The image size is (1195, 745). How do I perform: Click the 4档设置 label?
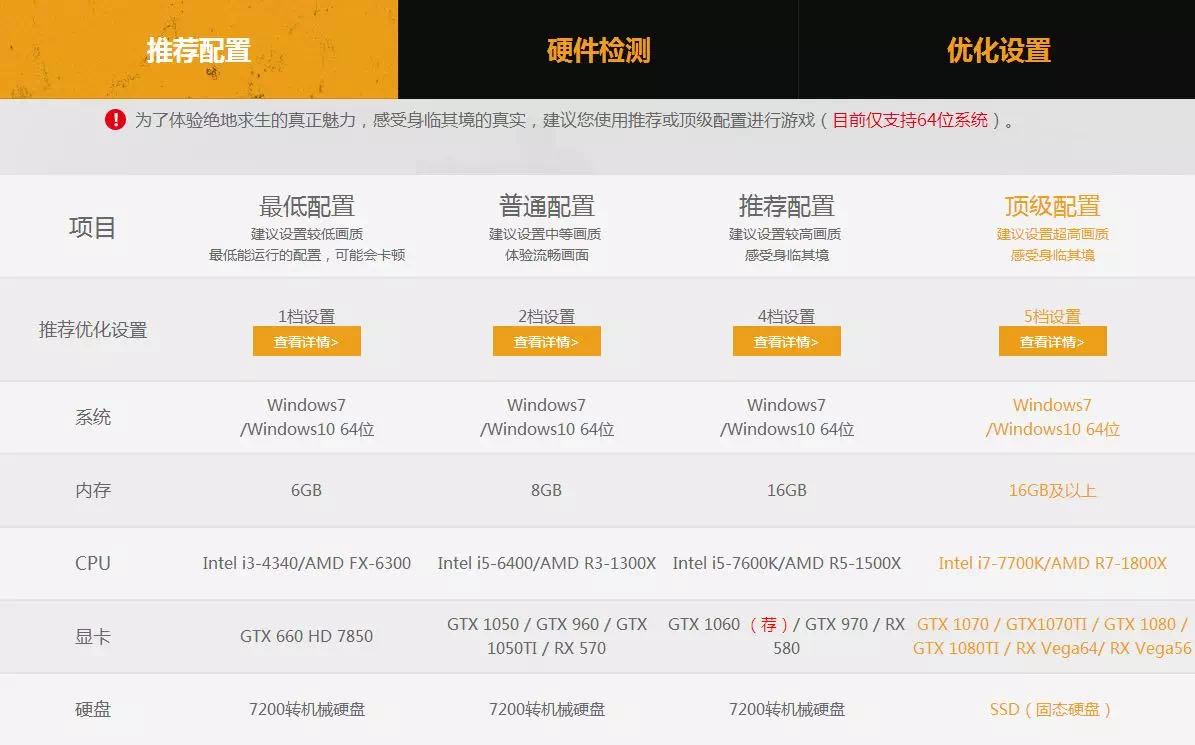(x=787, y=316)
